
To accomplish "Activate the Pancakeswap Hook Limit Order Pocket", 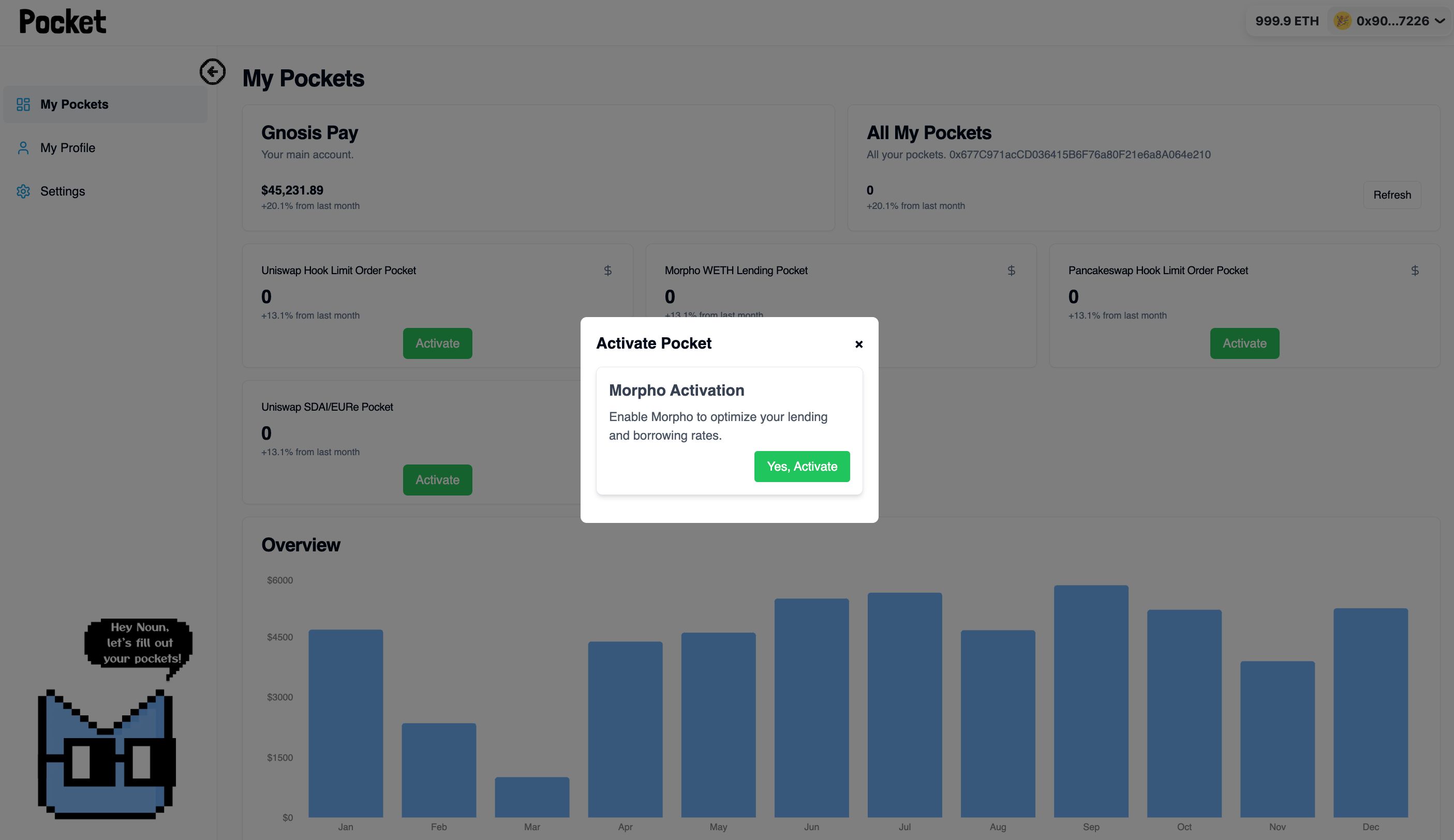I will click(1244, 343).
